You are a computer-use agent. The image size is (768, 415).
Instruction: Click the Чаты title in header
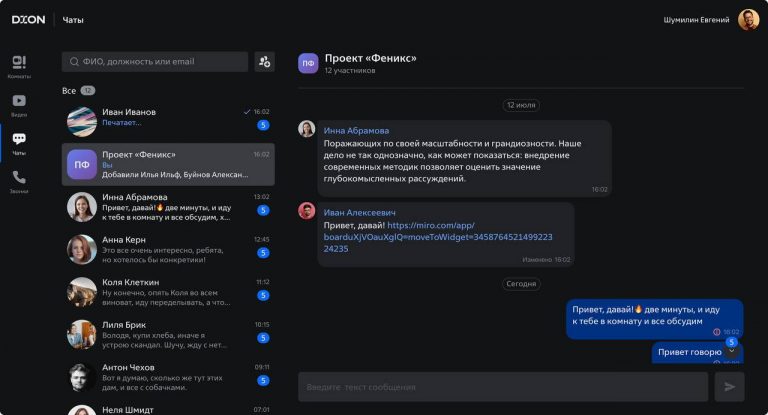[x=73, y=20]
